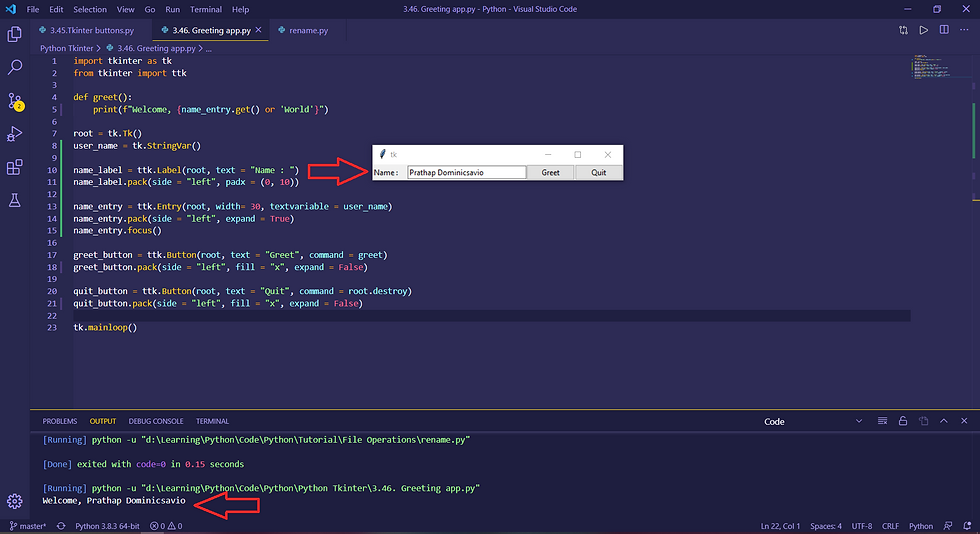Maximize the tk window
The image size is (980, 534).
coord(578,154)
